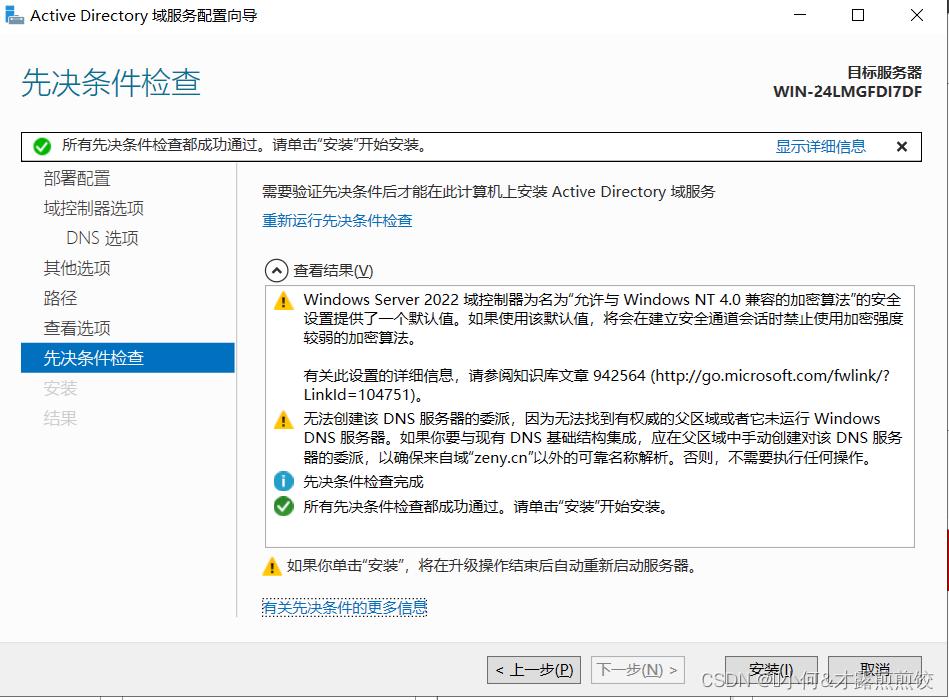Click 安装(I) to start installation
This screenshot has height=700, width=949.
click(771, 670)
